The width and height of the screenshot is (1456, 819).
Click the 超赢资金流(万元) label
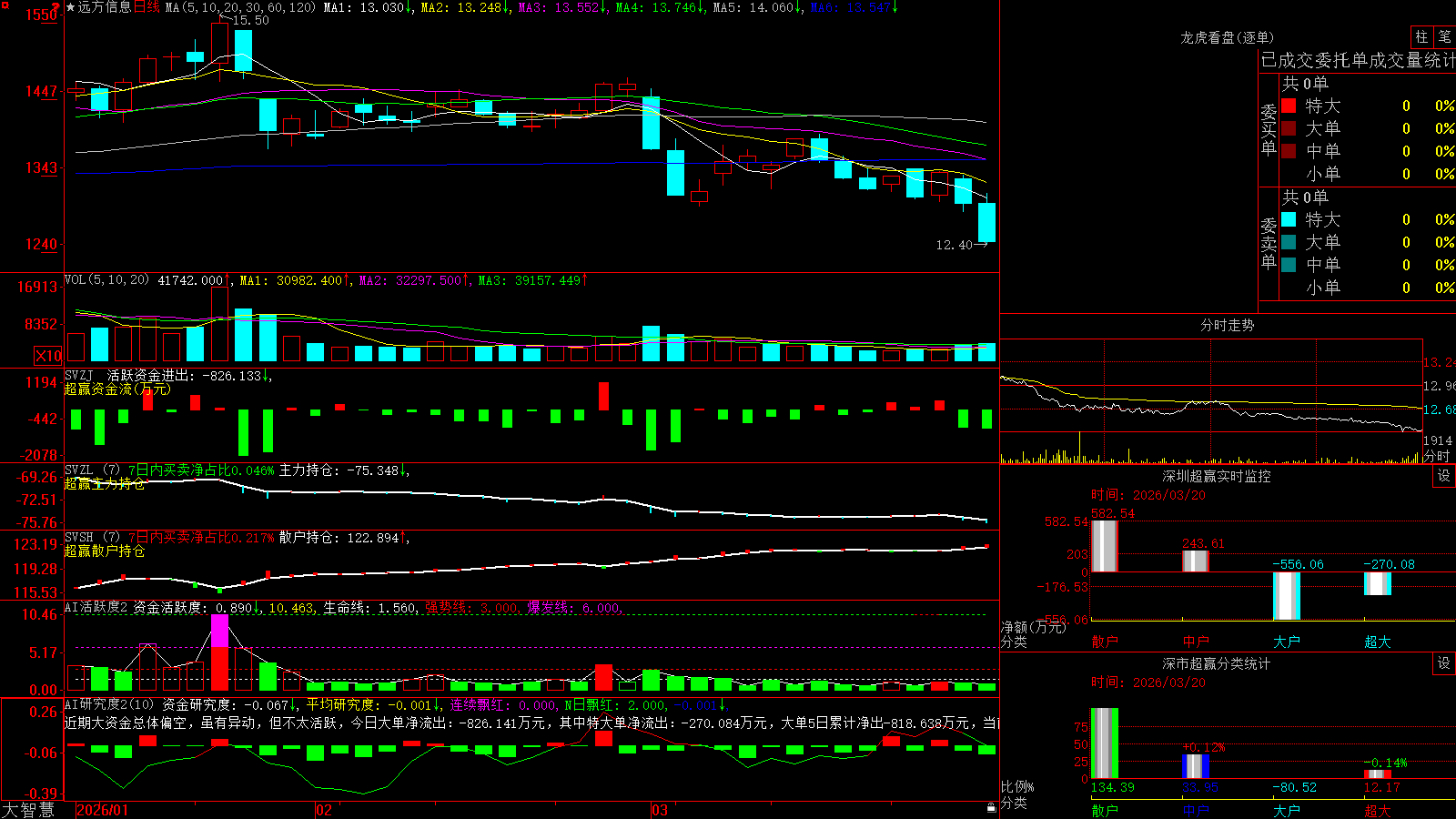(117, 389)
